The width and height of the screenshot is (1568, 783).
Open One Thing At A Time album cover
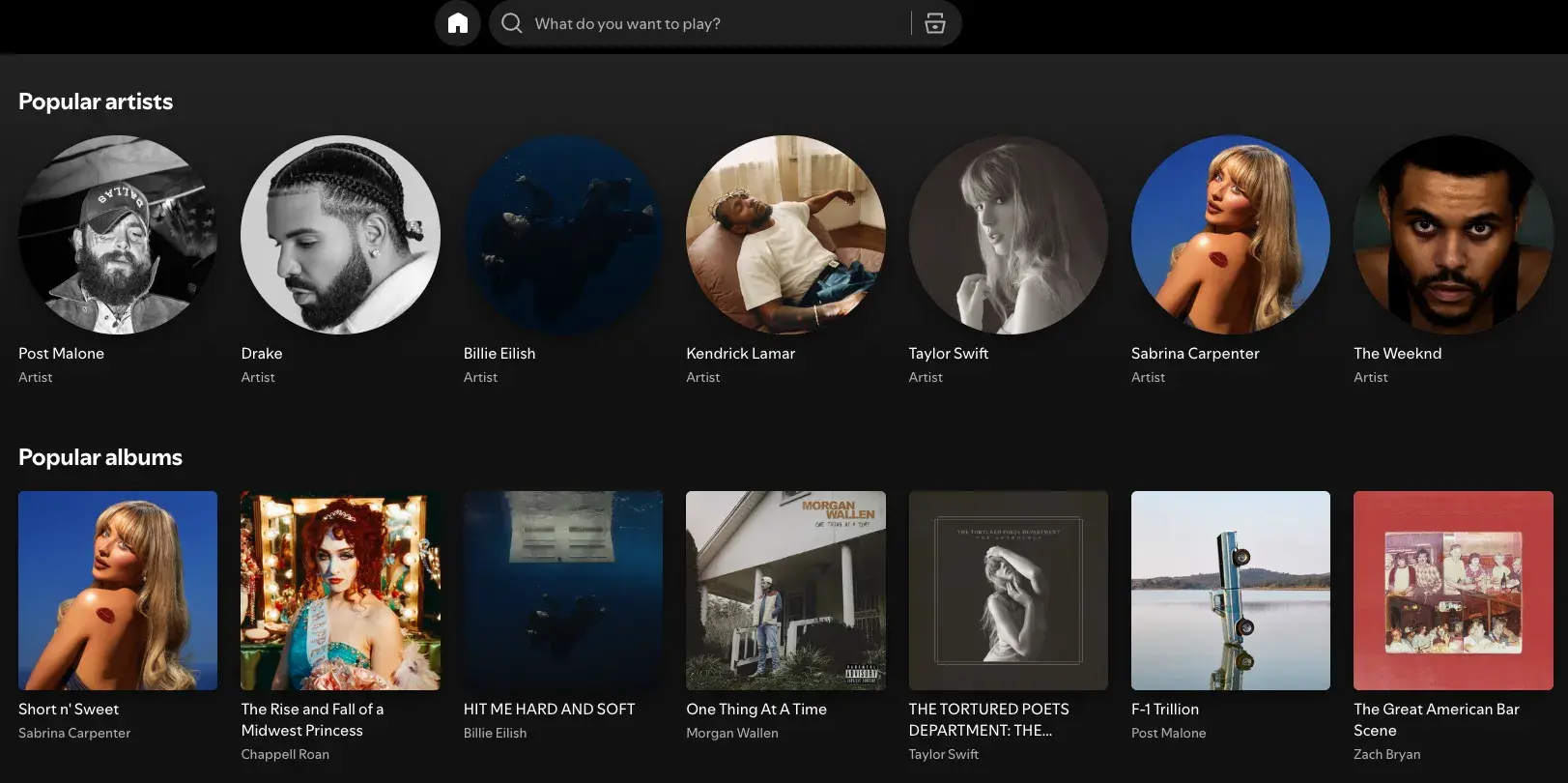(785, 591)
